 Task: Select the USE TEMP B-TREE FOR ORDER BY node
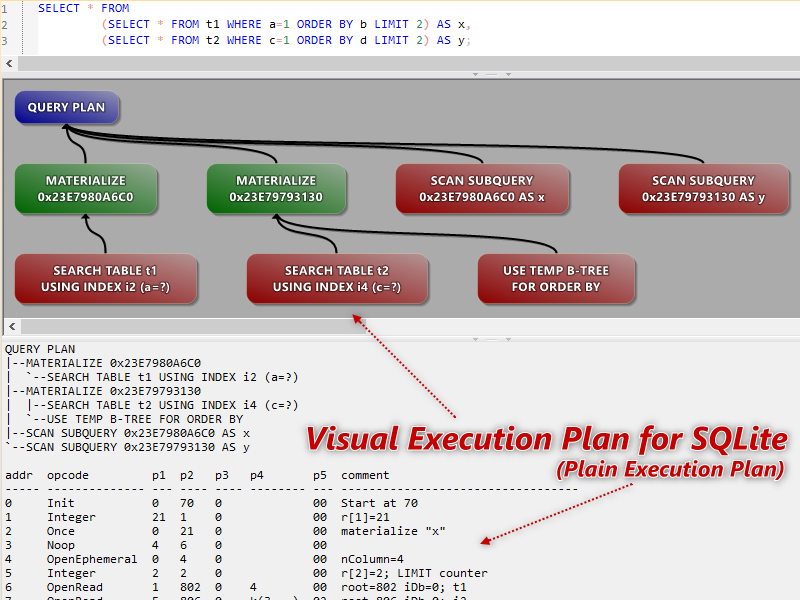[556, 279]
